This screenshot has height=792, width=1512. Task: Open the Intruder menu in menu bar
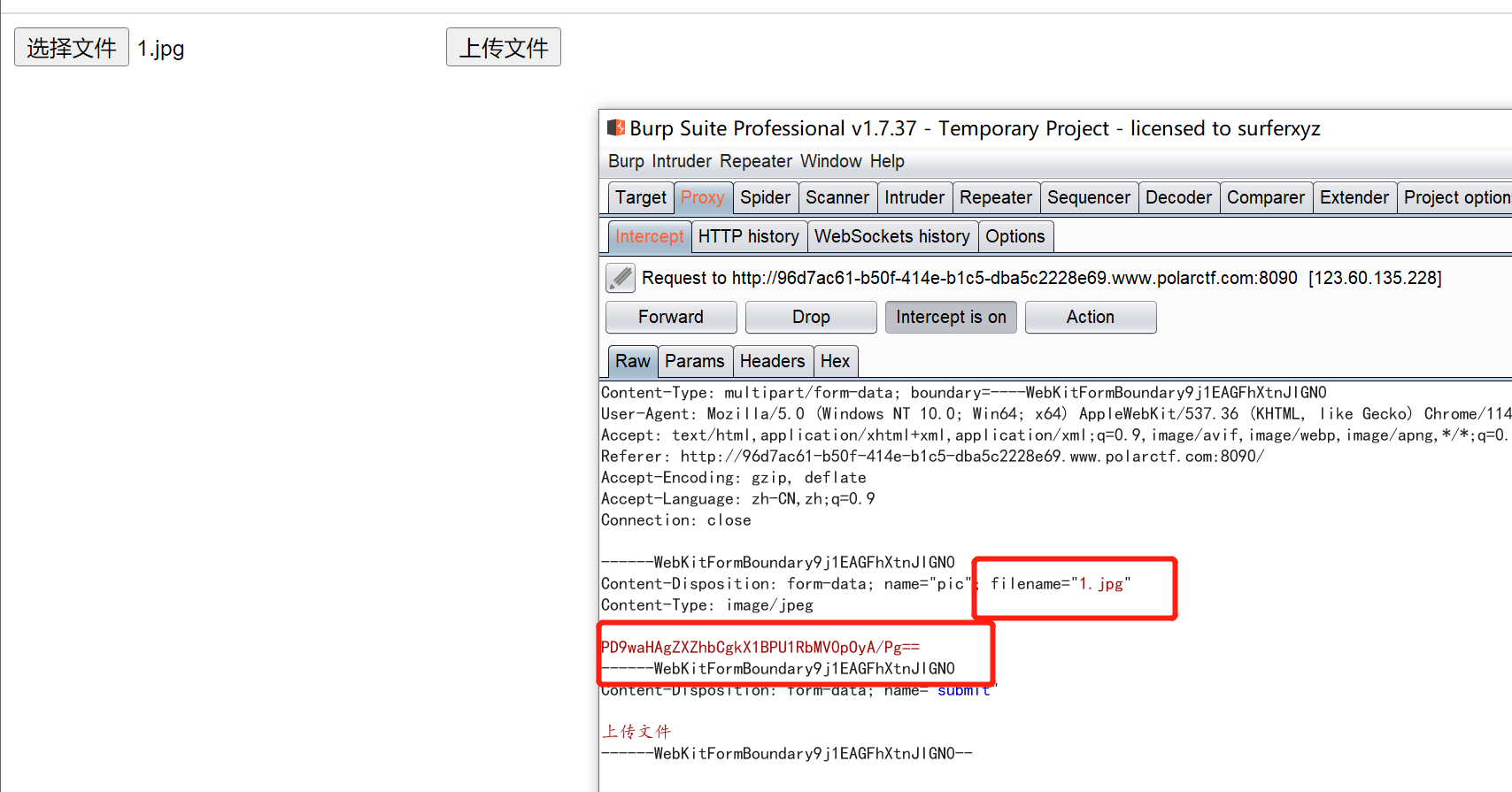click(x=682, y=161)
